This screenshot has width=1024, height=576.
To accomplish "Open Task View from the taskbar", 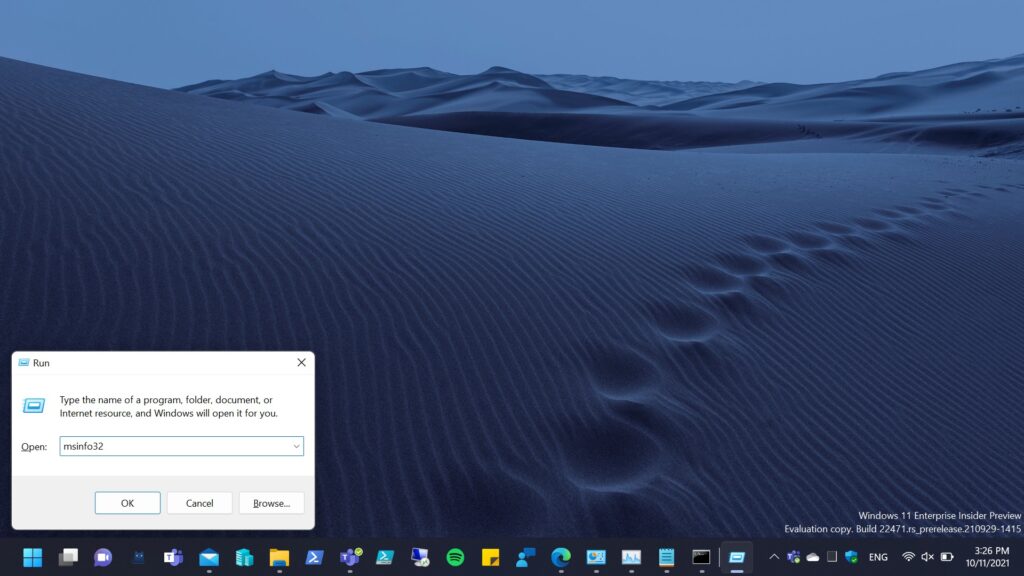I will click(68, 557).
